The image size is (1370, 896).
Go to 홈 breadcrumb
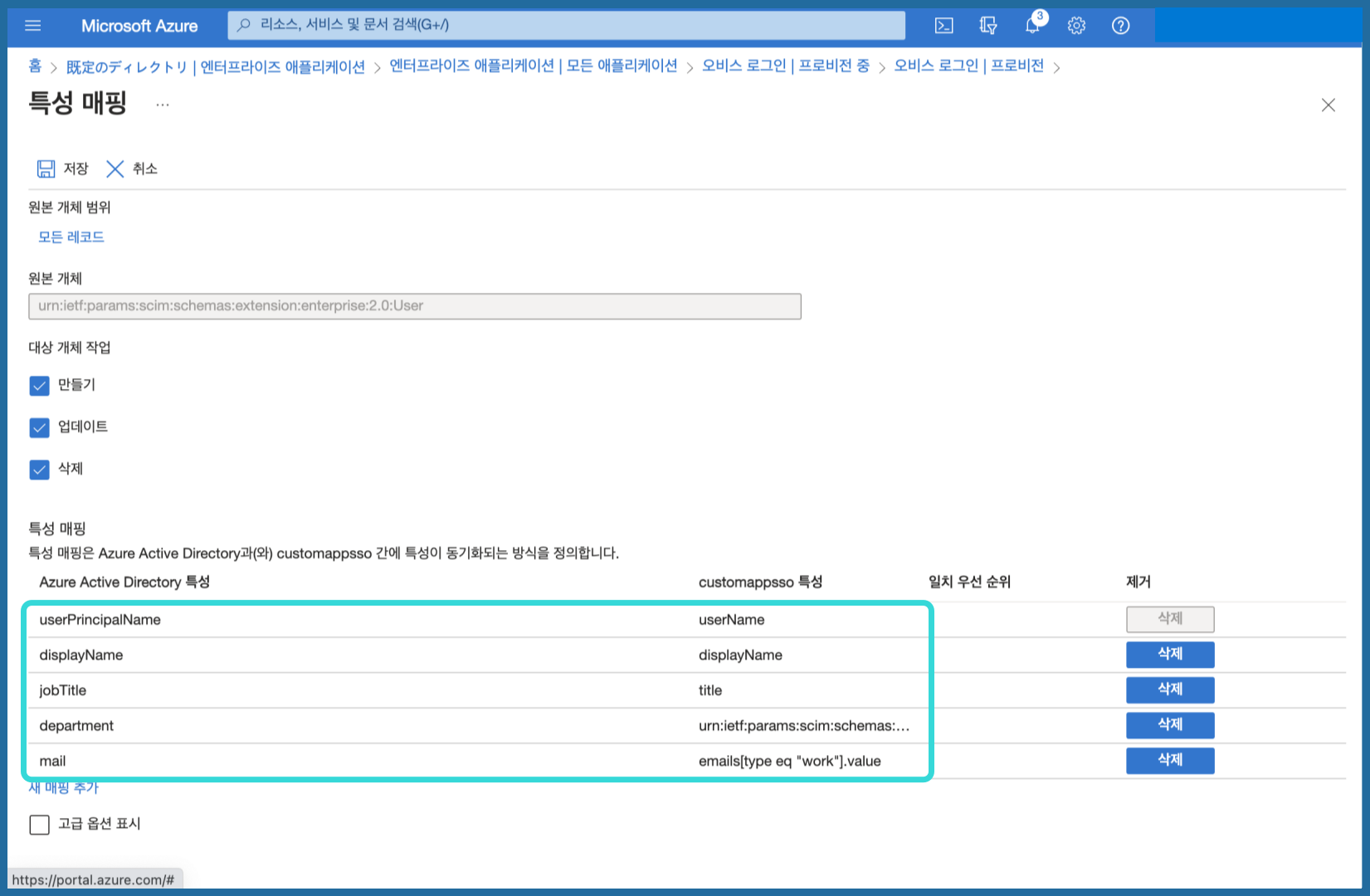[35, 66]
